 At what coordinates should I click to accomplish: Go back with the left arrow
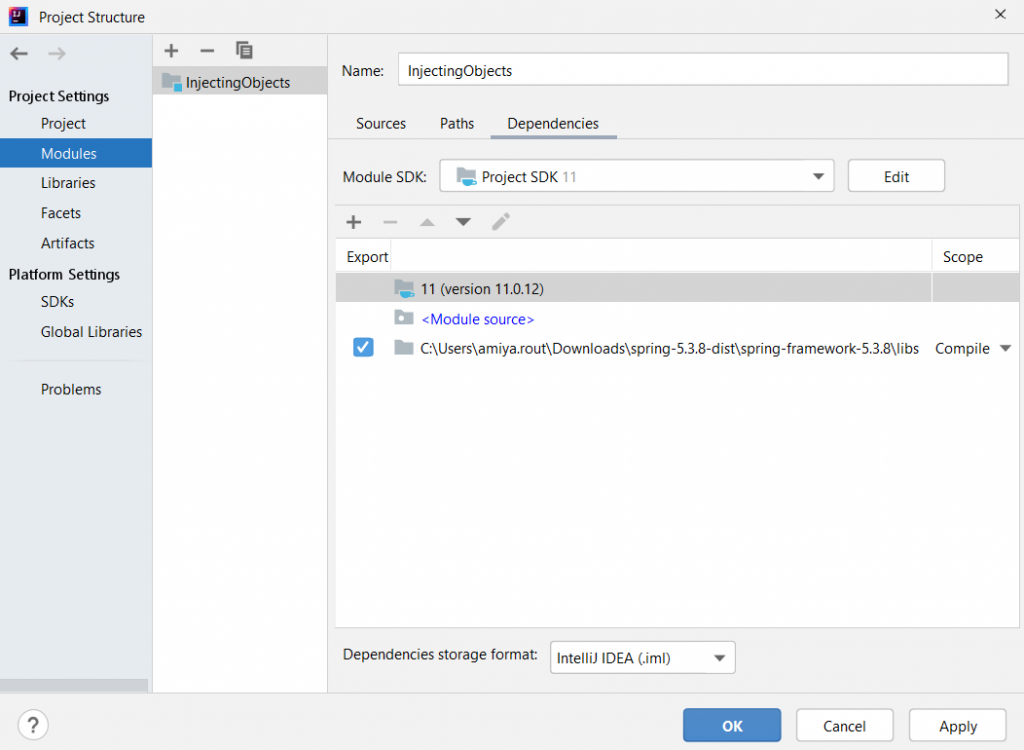point(19,54)
